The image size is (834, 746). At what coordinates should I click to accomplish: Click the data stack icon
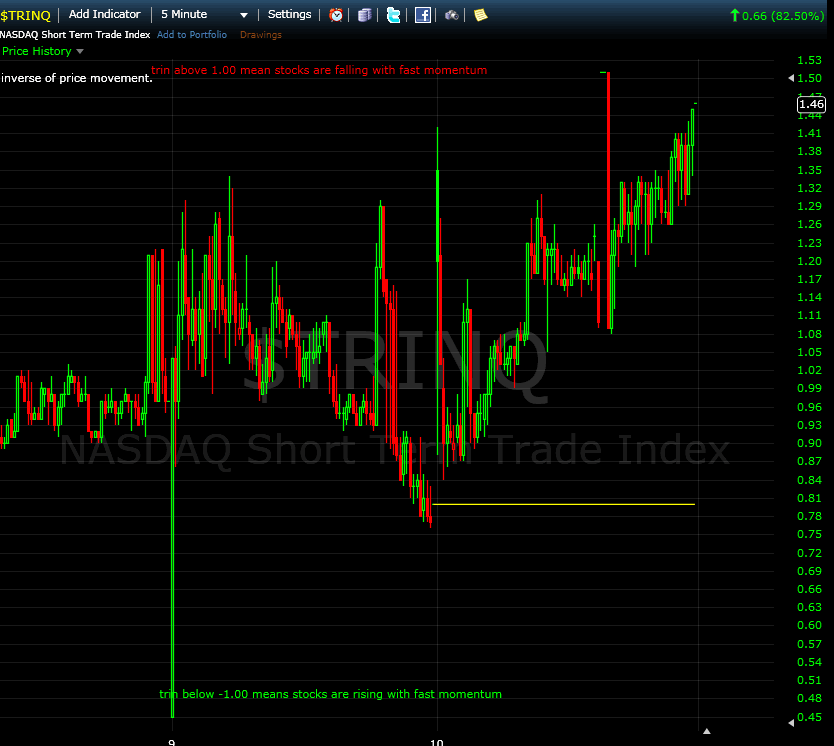(364, 15)
